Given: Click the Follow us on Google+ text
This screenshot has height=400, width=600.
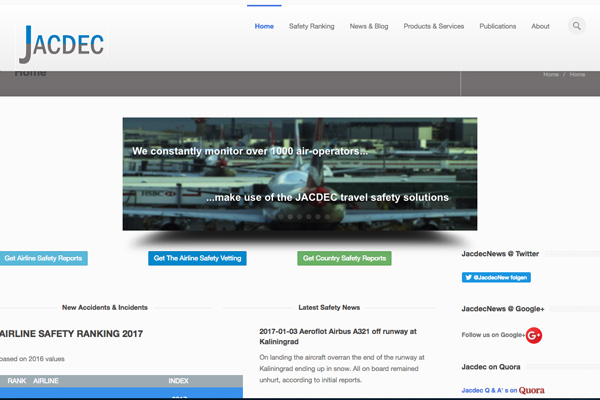Looking at the screenshot, I should [x=493, y=335].
